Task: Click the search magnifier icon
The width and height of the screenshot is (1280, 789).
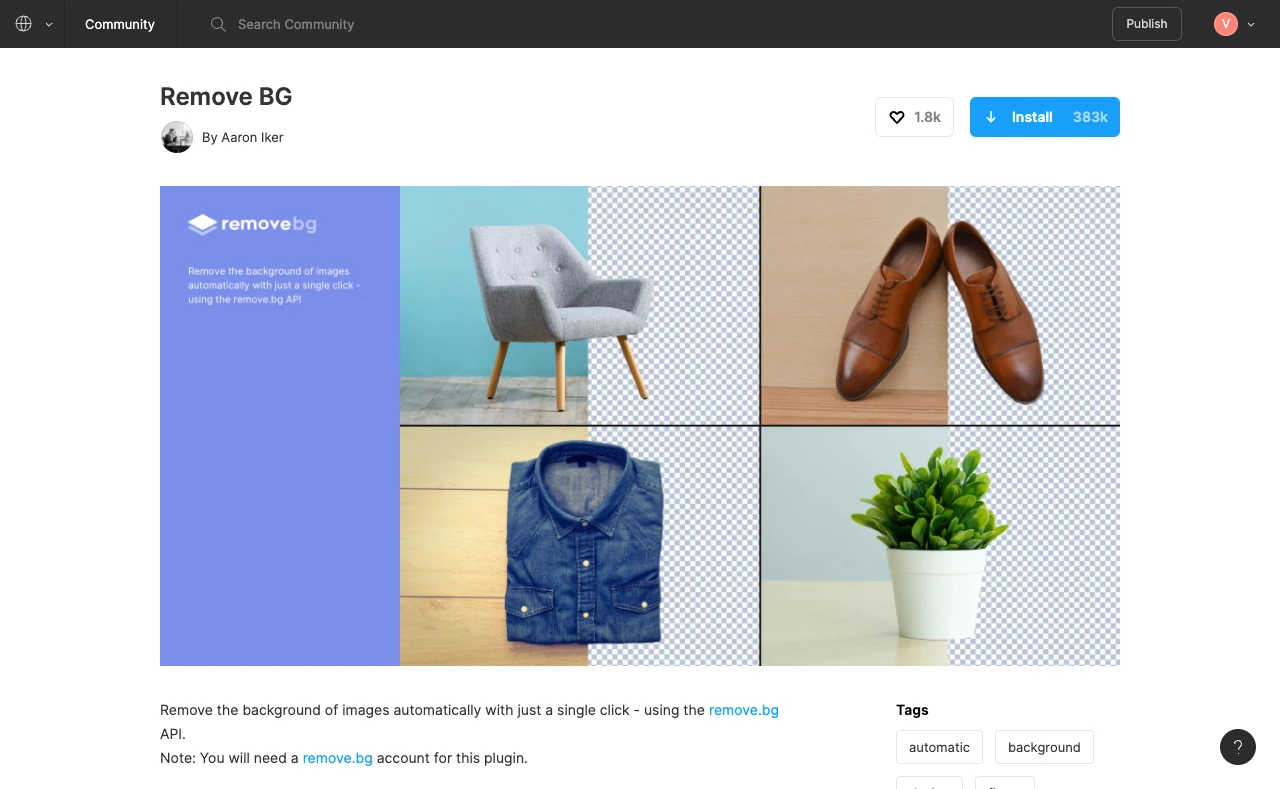Action: [218, 24]
